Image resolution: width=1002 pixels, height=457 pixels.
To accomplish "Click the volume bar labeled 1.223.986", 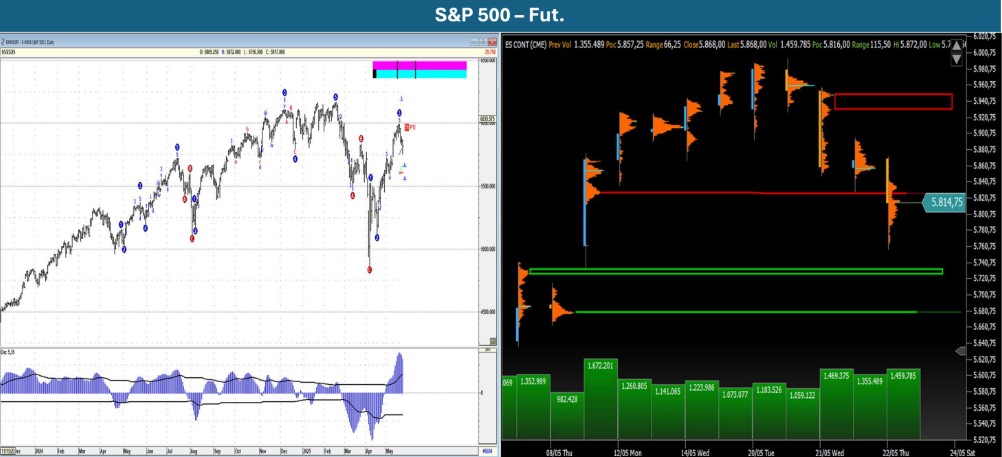I will click(x=702, y=410).
